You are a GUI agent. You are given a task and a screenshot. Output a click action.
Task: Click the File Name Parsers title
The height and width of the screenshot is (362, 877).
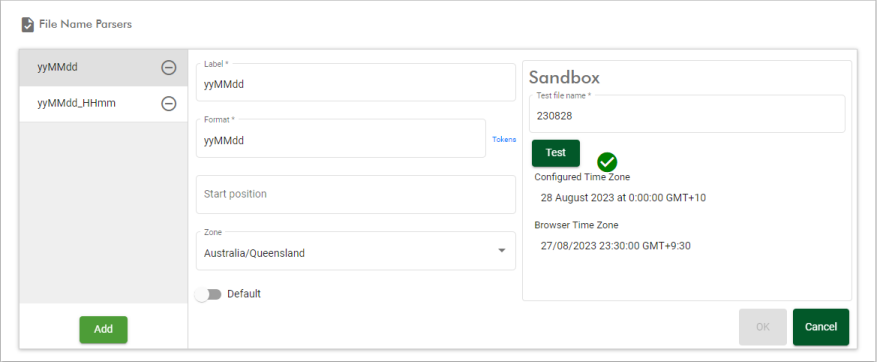85,25
